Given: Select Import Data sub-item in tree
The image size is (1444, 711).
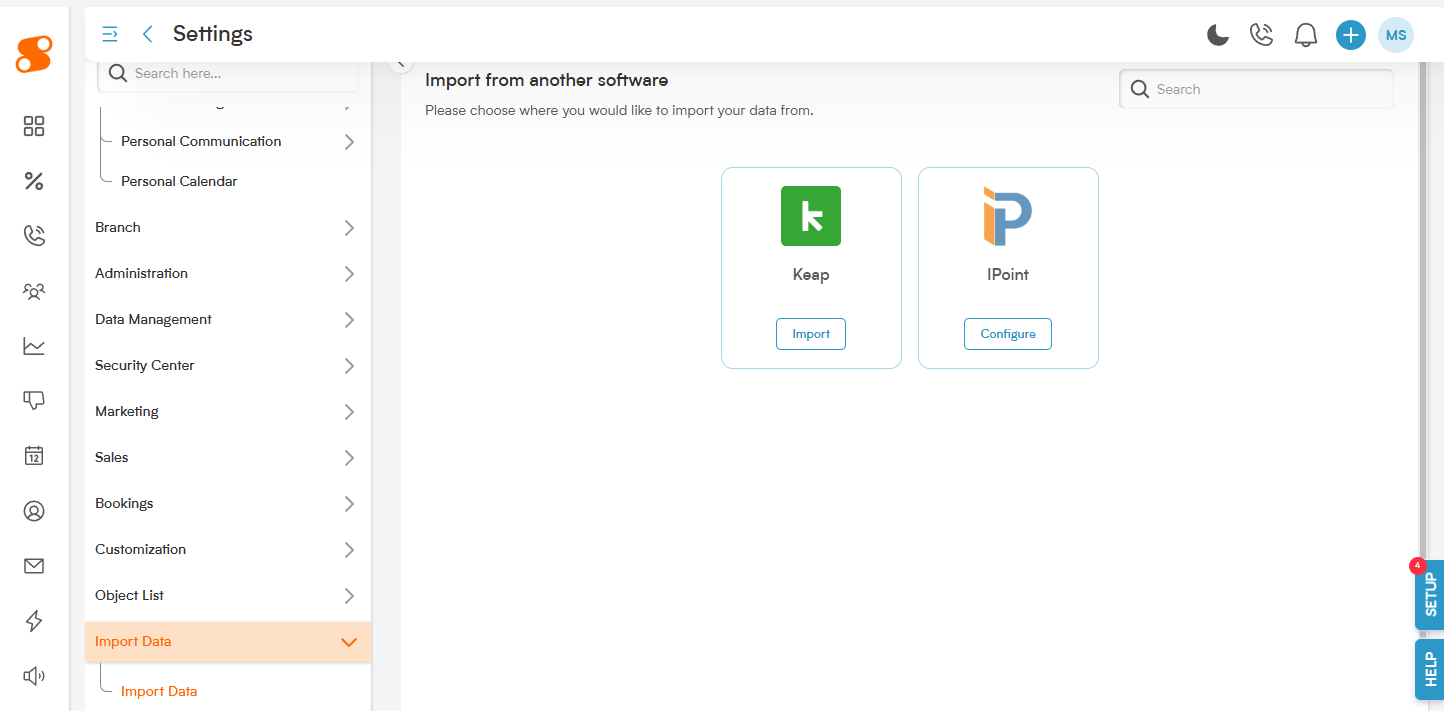Looking at the screenshot, I should tap(159, 691).
